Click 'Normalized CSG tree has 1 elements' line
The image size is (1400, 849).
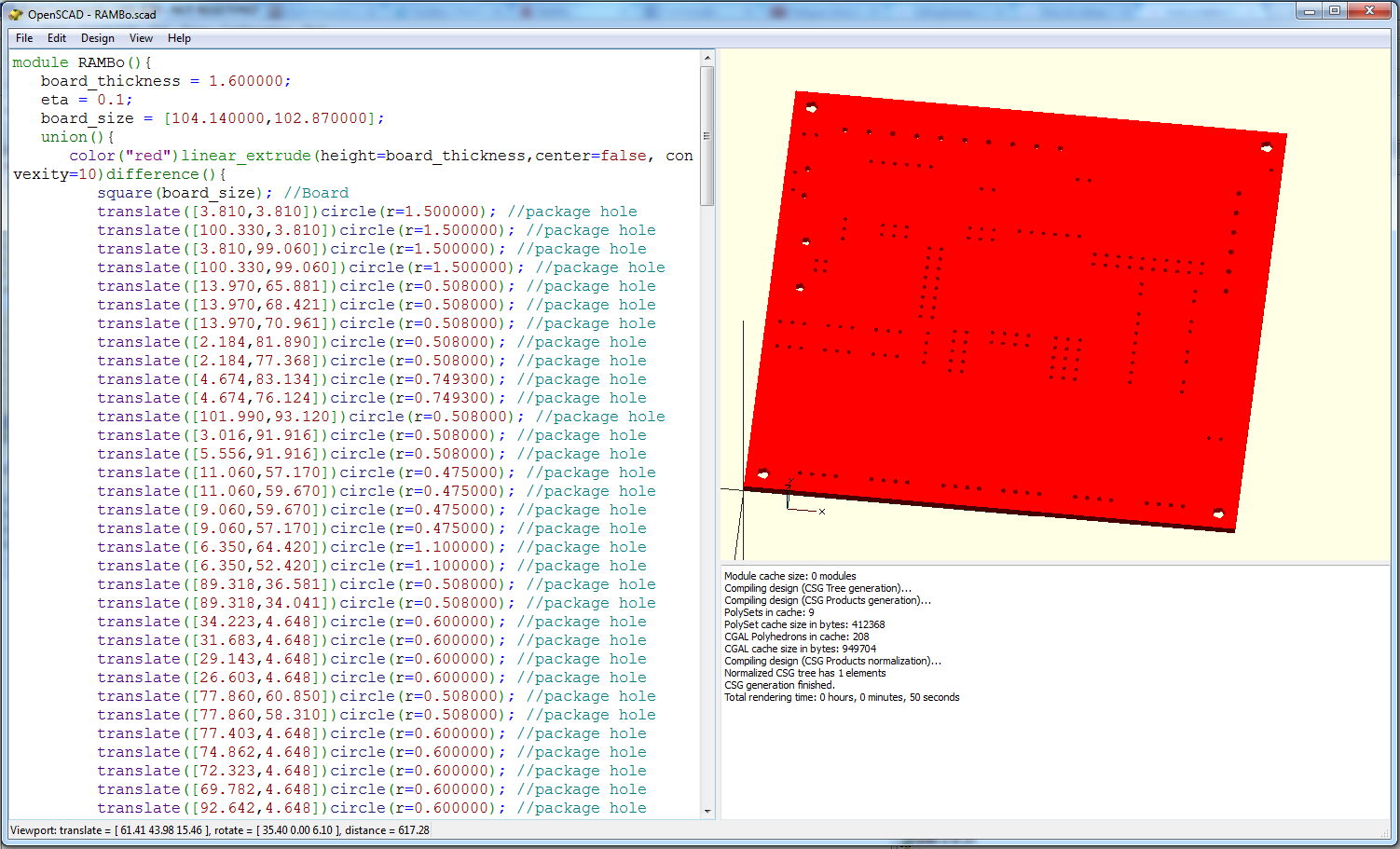point(805,673)
